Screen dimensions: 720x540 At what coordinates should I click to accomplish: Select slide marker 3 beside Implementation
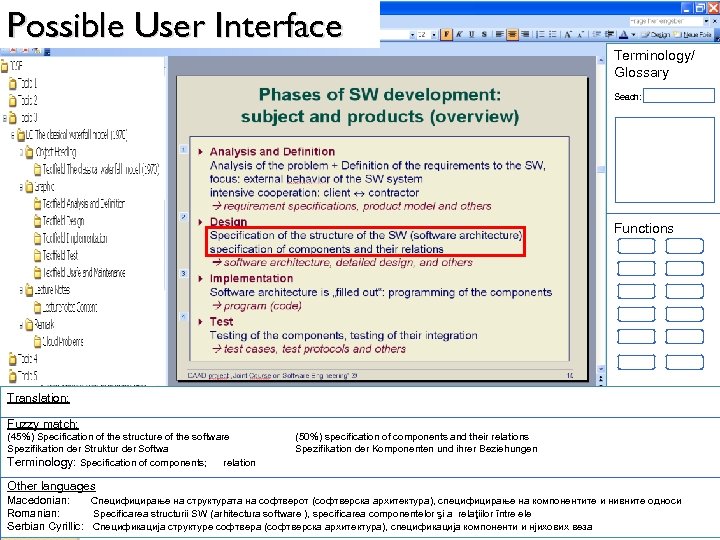[183, 274]
